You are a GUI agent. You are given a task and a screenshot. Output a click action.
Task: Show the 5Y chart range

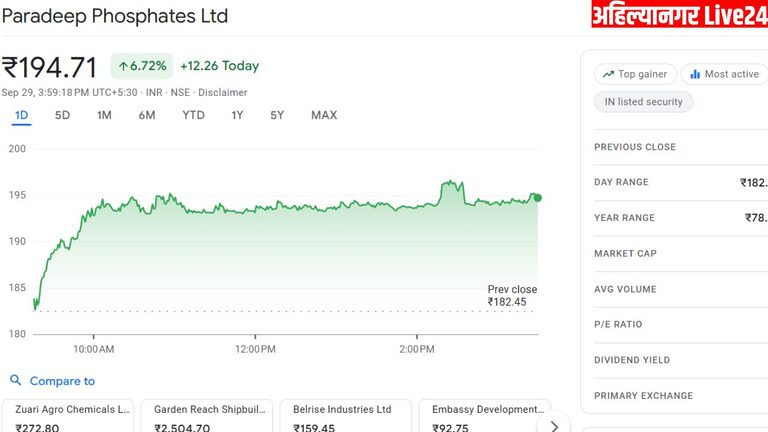277,115
